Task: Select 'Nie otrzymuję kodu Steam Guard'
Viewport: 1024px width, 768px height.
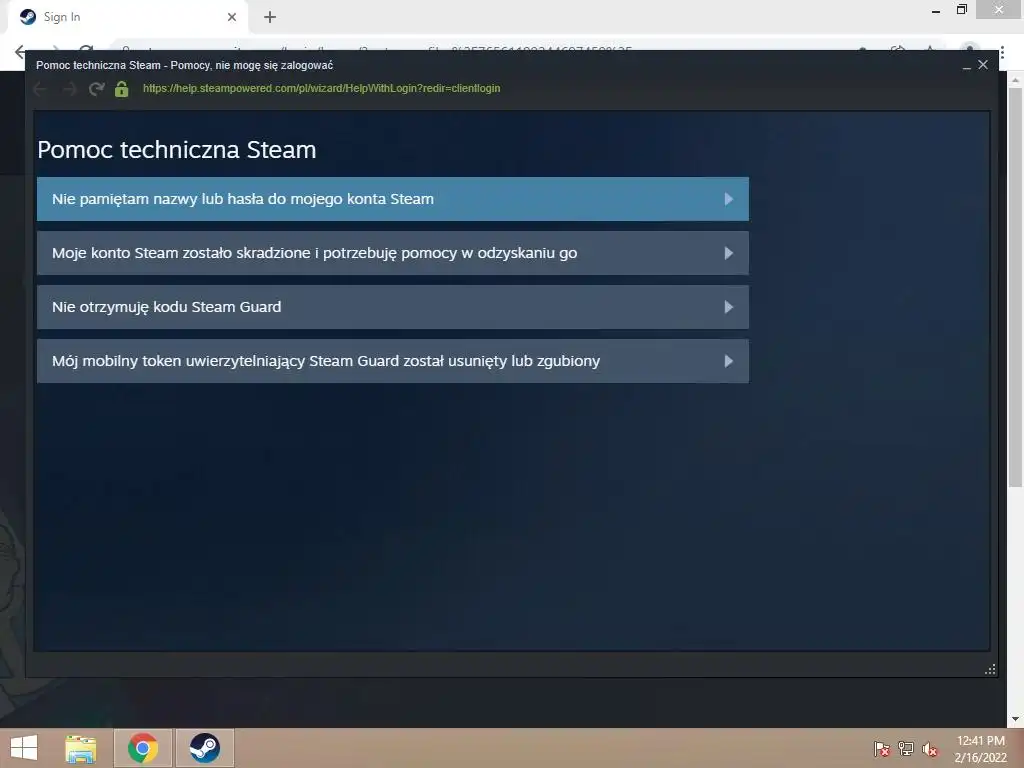Action: pyautogui.click(x=392, y=307)
